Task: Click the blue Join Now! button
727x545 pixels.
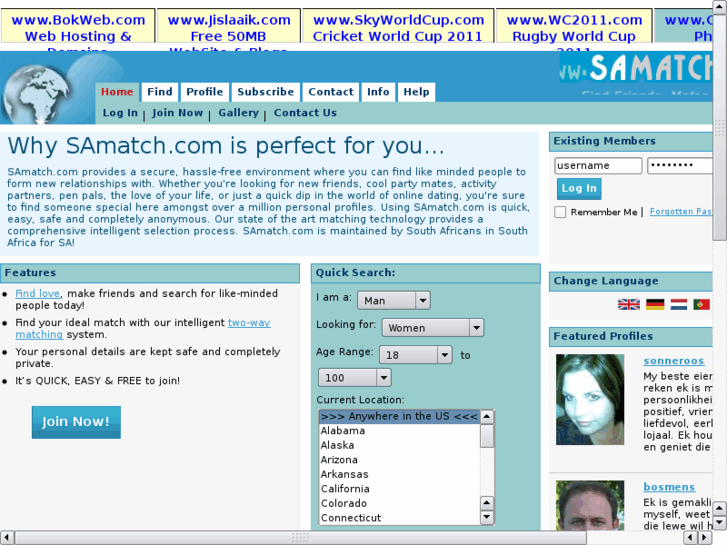Action: 76,422
